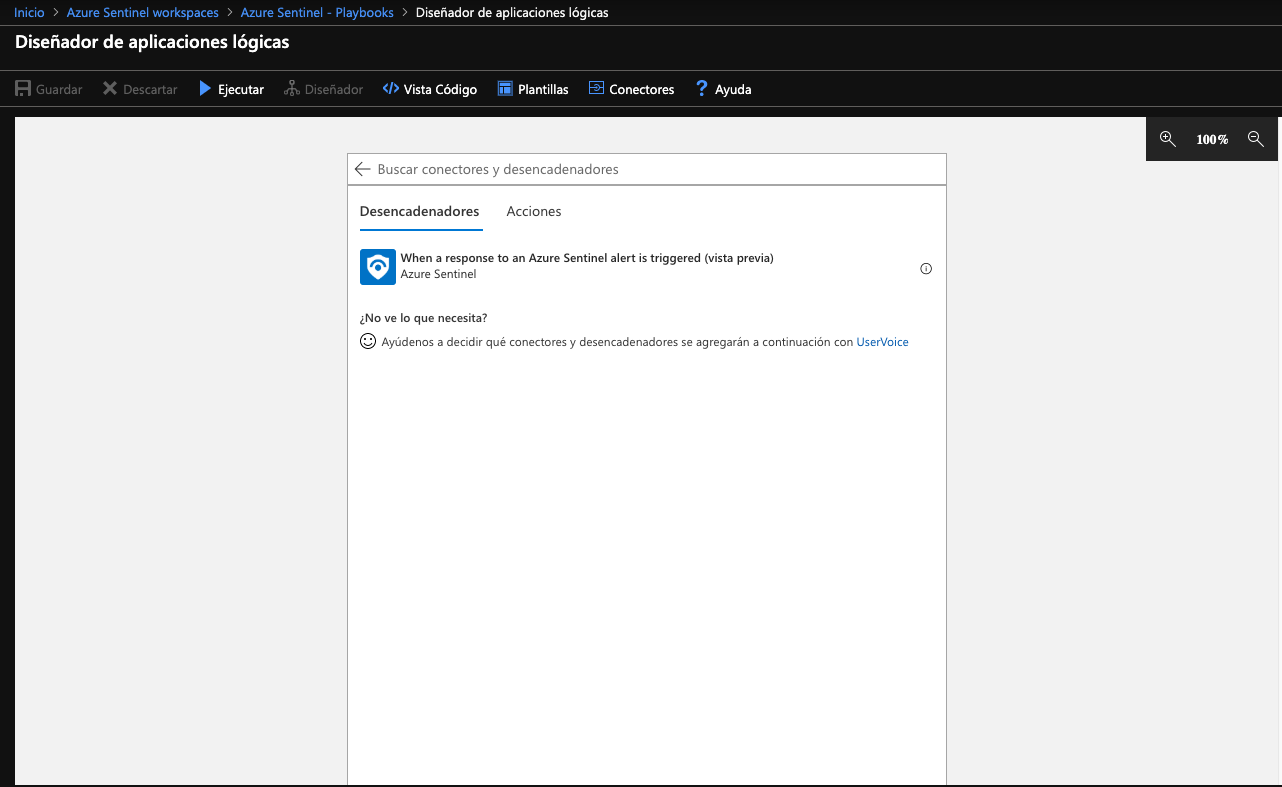Screen dimensions: 1282x787
Task: Switch to the Acciones tab
Action: (x=534, y=211)
